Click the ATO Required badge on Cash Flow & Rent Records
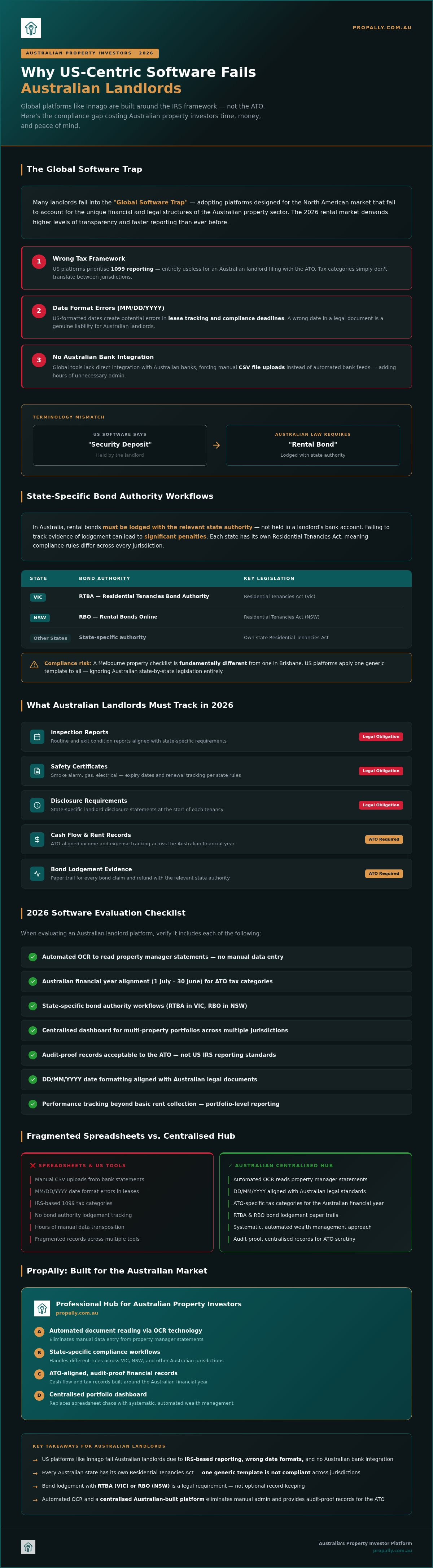The image size is (433, 1568). (384, 840)
